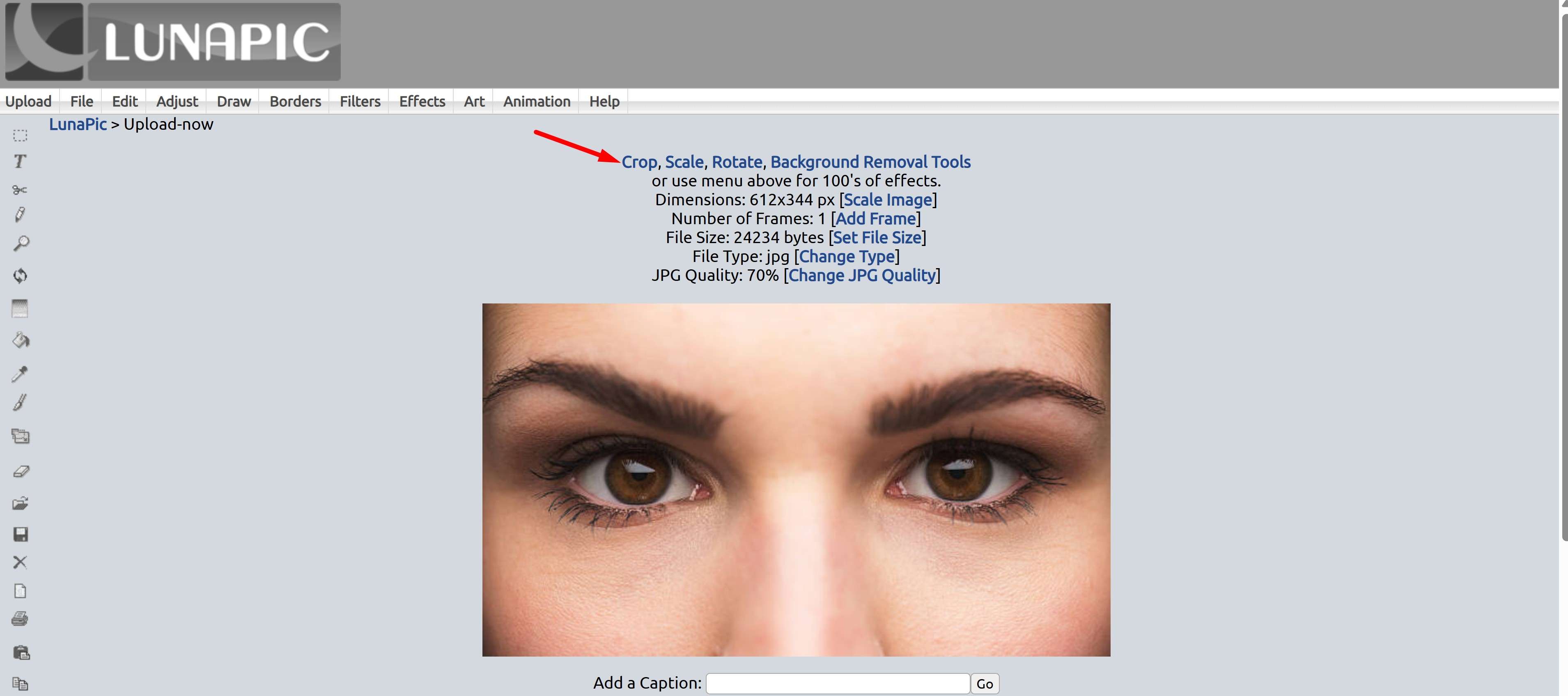1568x696 pixels.
Task: Click the floppy disk save icon
Action: coord(21,534)
